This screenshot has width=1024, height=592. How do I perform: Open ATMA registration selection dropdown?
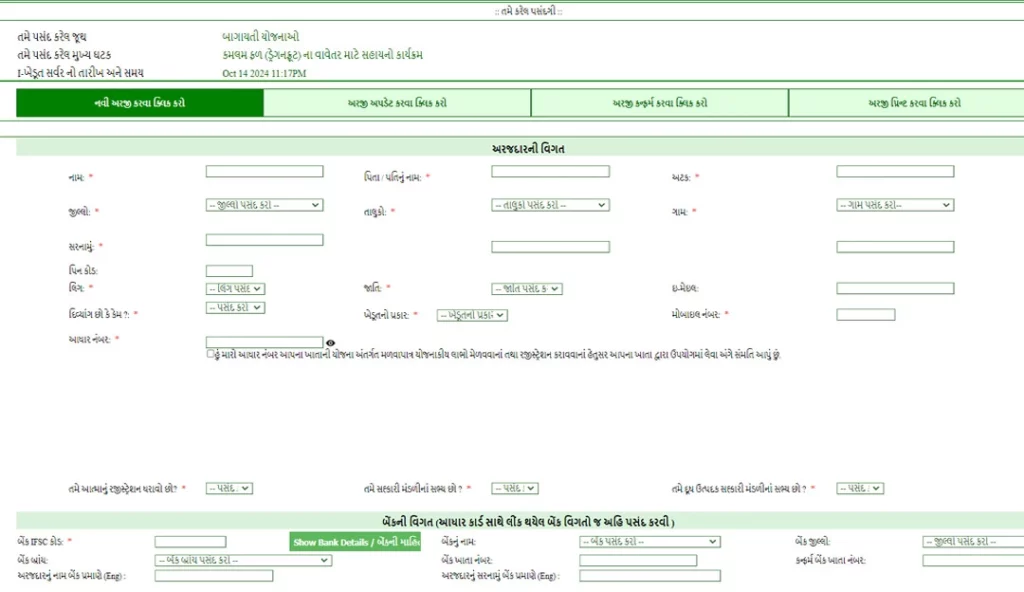click(230, 488)
